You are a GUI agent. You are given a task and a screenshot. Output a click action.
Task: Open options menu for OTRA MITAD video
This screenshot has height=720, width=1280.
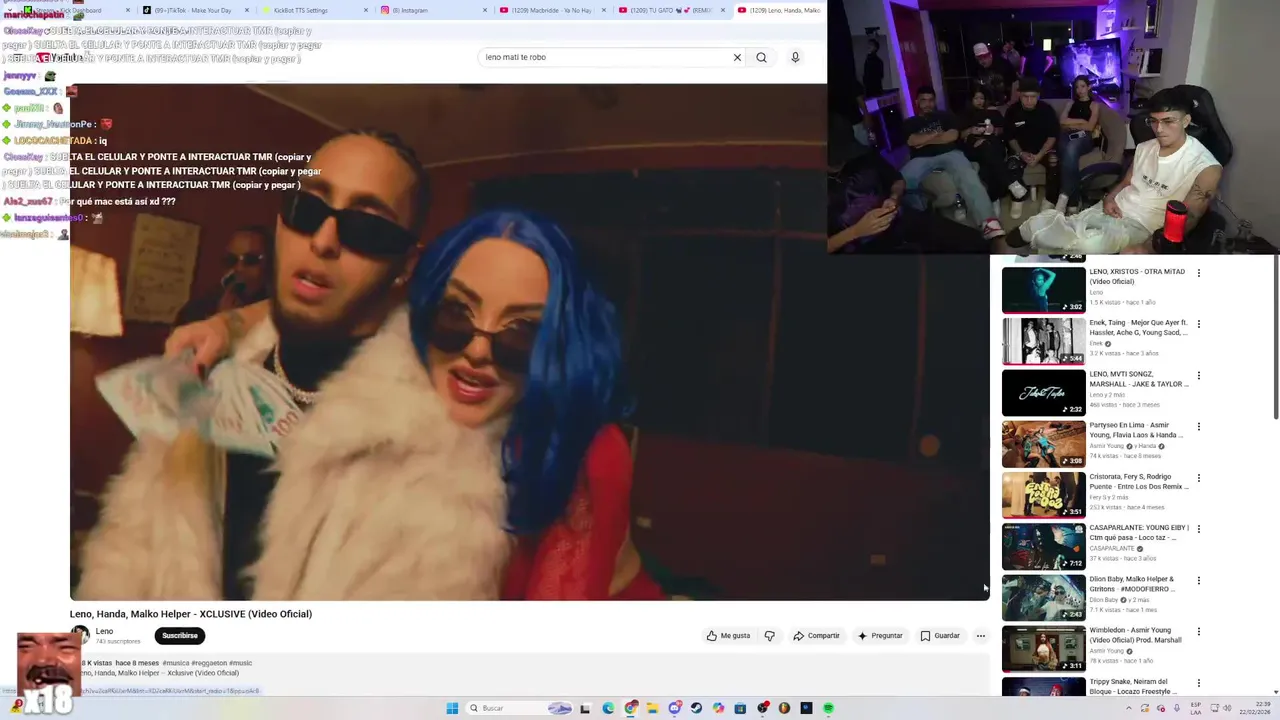point(1198,273)
